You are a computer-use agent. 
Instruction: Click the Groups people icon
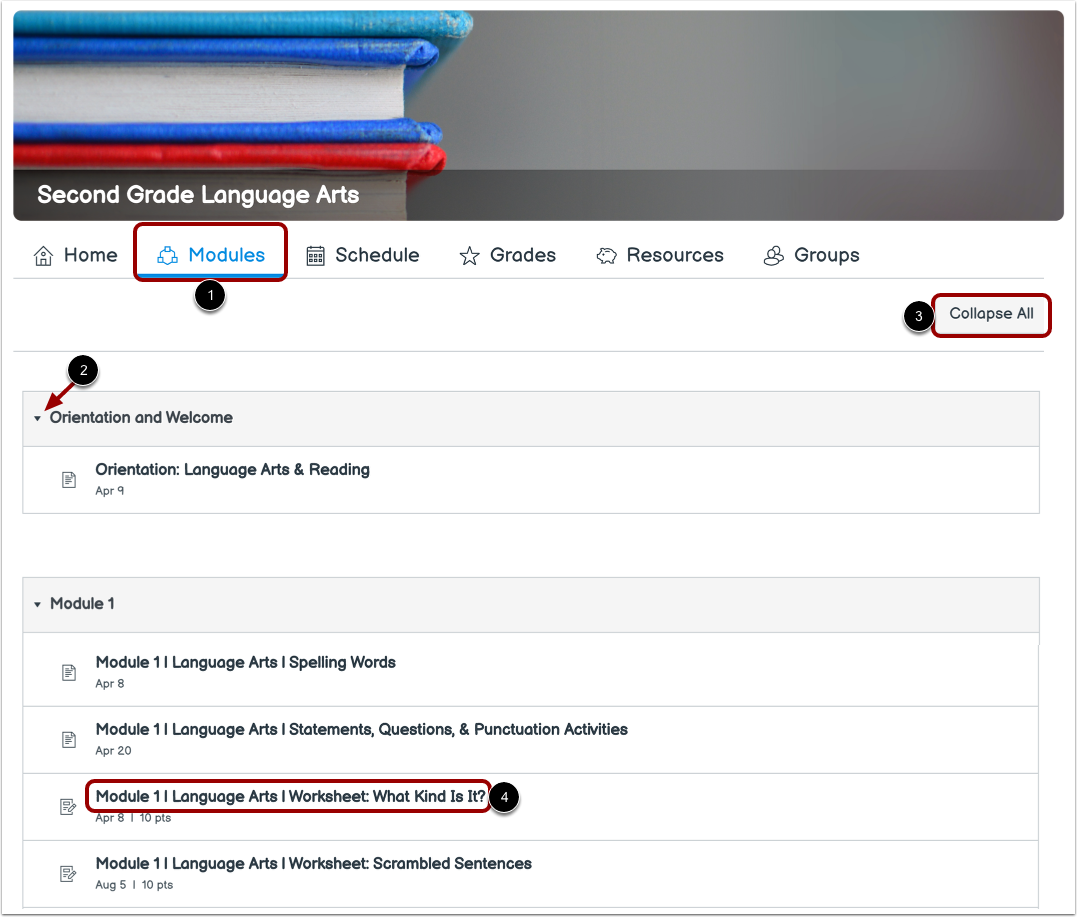(772, 255)
